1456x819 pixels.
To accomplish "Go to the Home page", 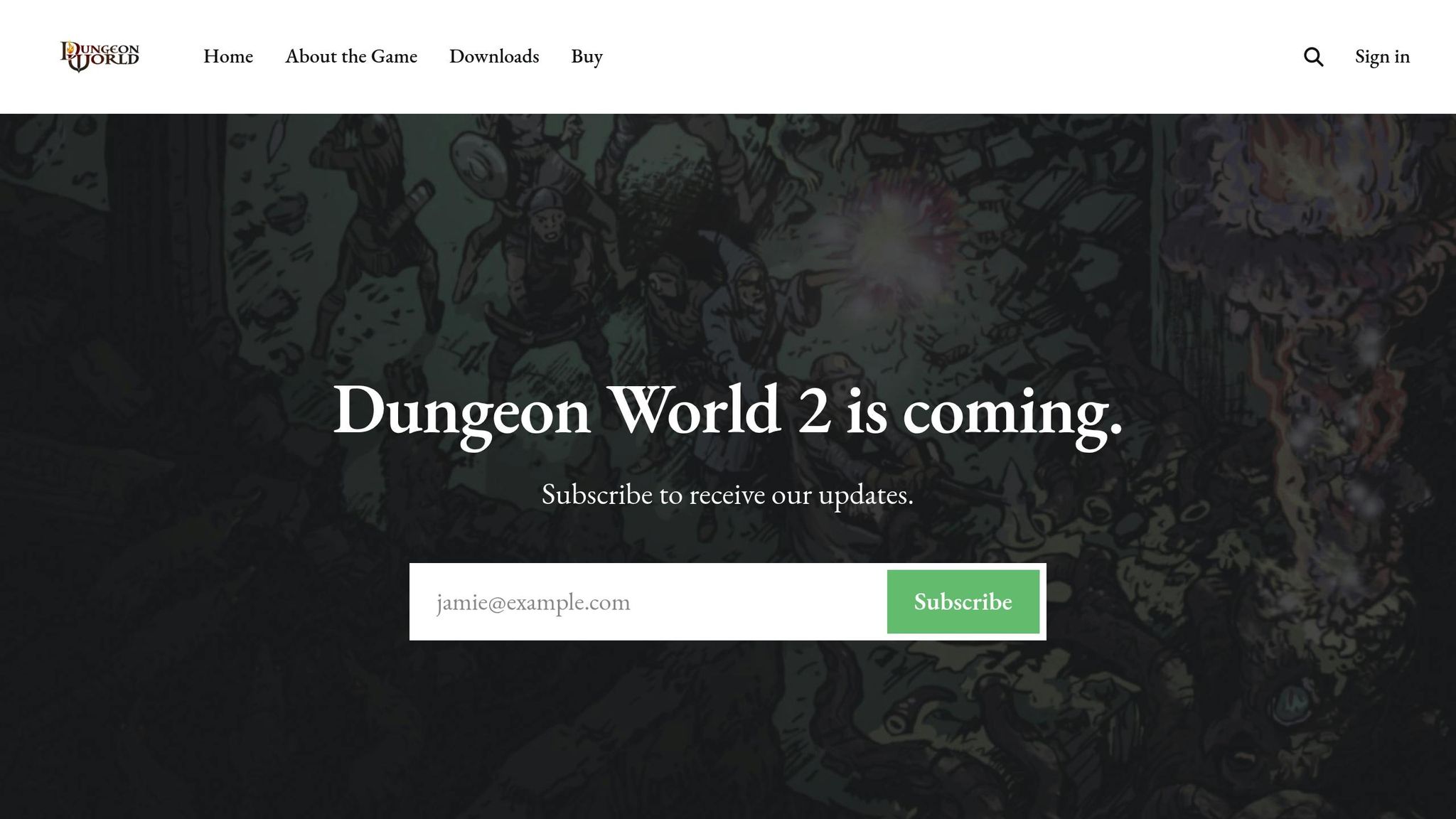I will point(228,56).
